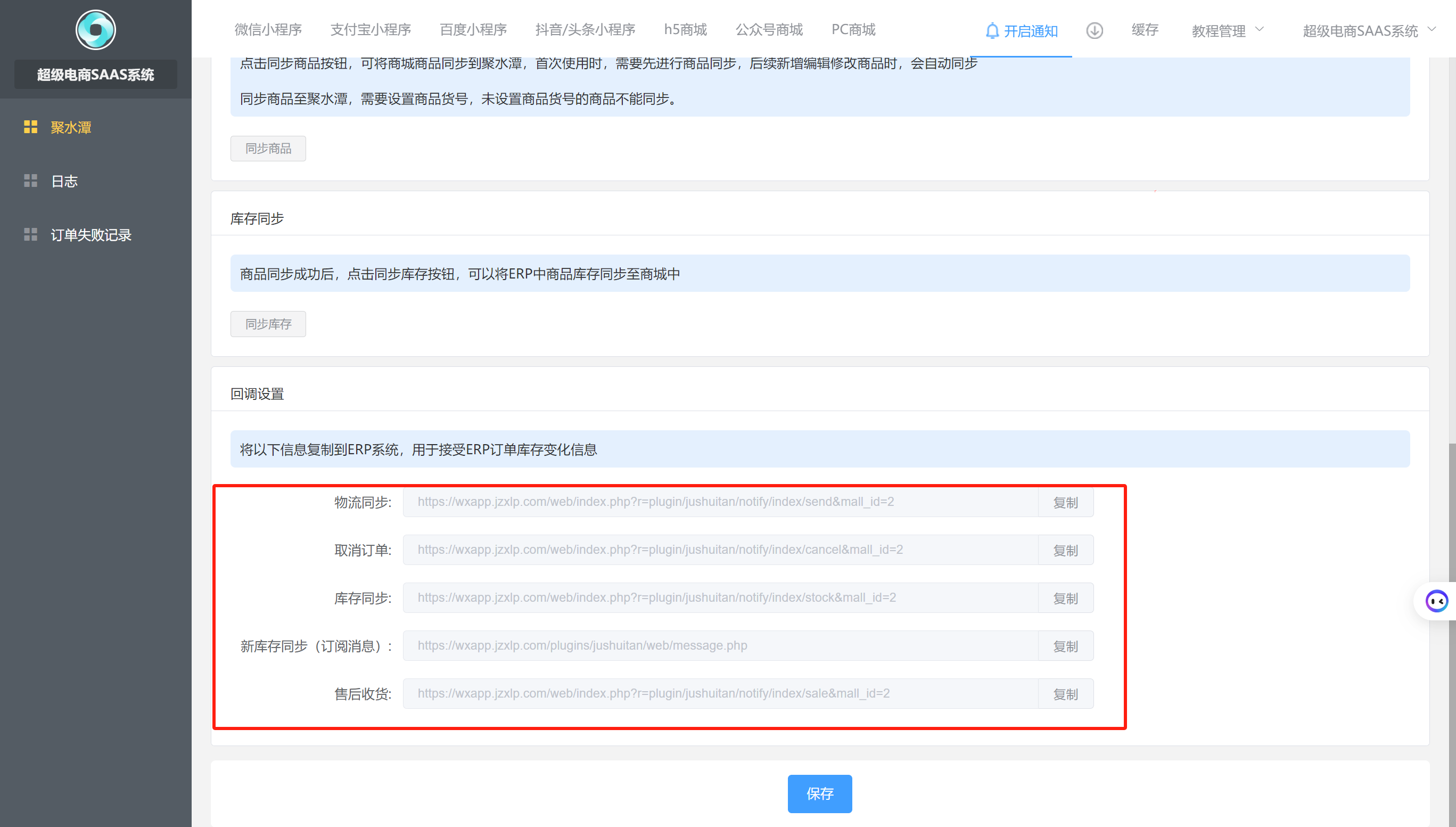
Task: Click the 同步库存 button
Action: click(268, 324)
